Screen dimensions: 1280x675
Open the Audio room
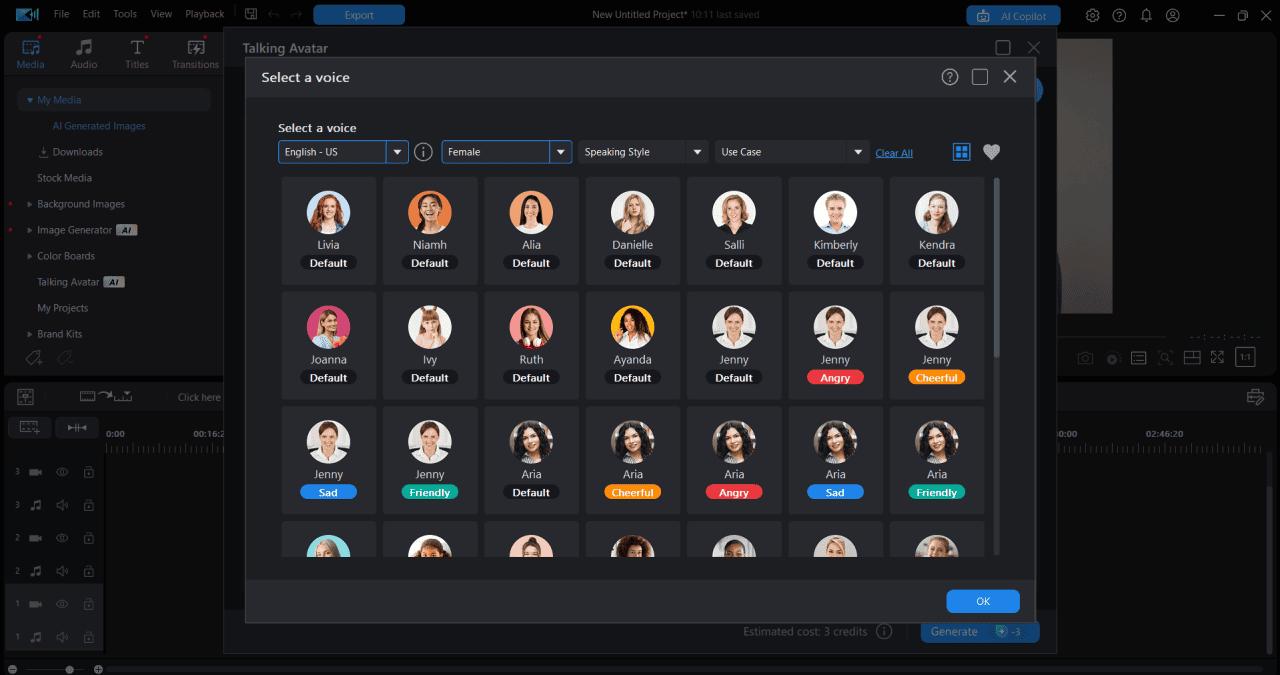click(84, 54)
